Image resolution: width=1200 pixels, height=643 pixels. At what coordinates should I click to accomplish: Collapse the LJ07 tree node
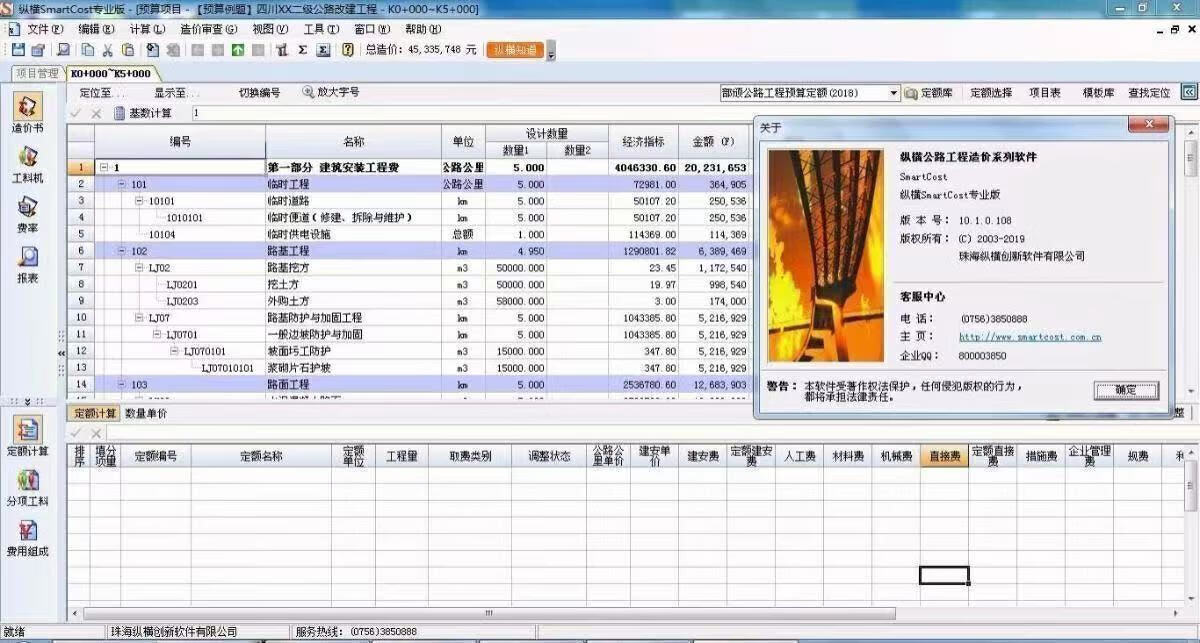click(x=140, y=318)
